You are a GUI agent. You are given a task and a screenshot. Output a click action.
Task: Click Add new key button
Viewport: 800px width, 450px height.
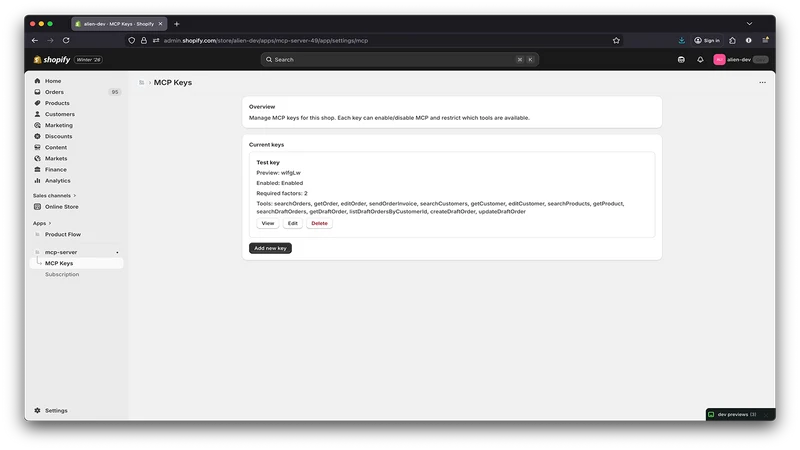tap(270, 248)
